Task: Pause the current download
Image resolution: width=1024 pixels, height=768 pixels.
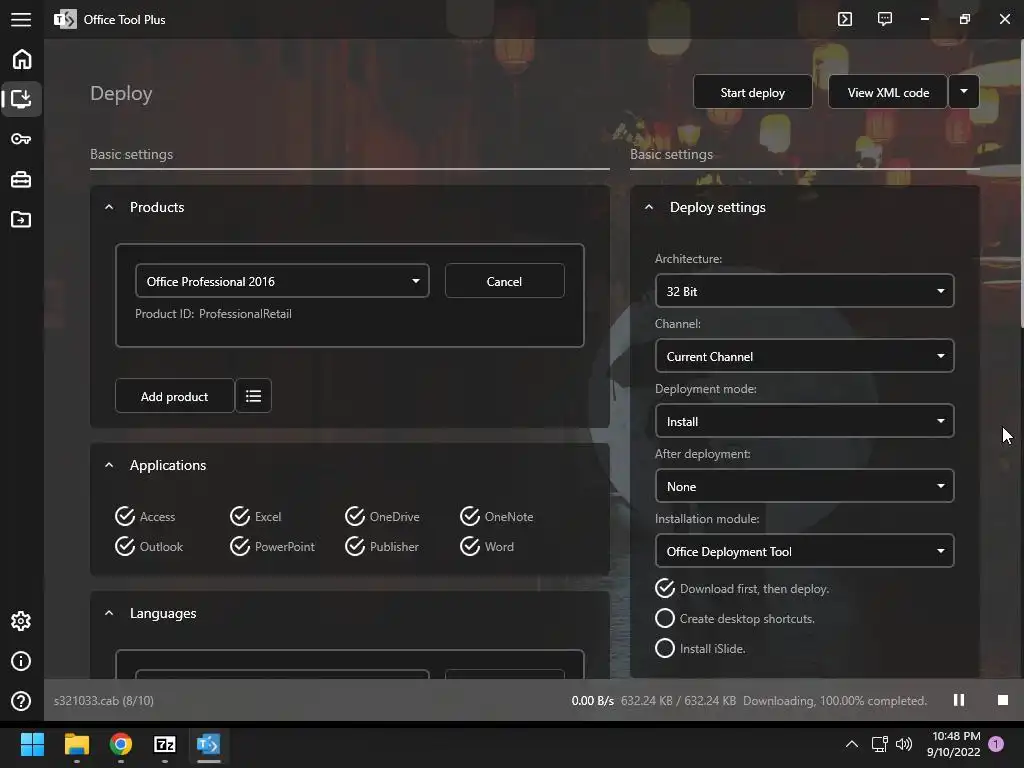Action: pyautogui.click(x=959, y=700)
